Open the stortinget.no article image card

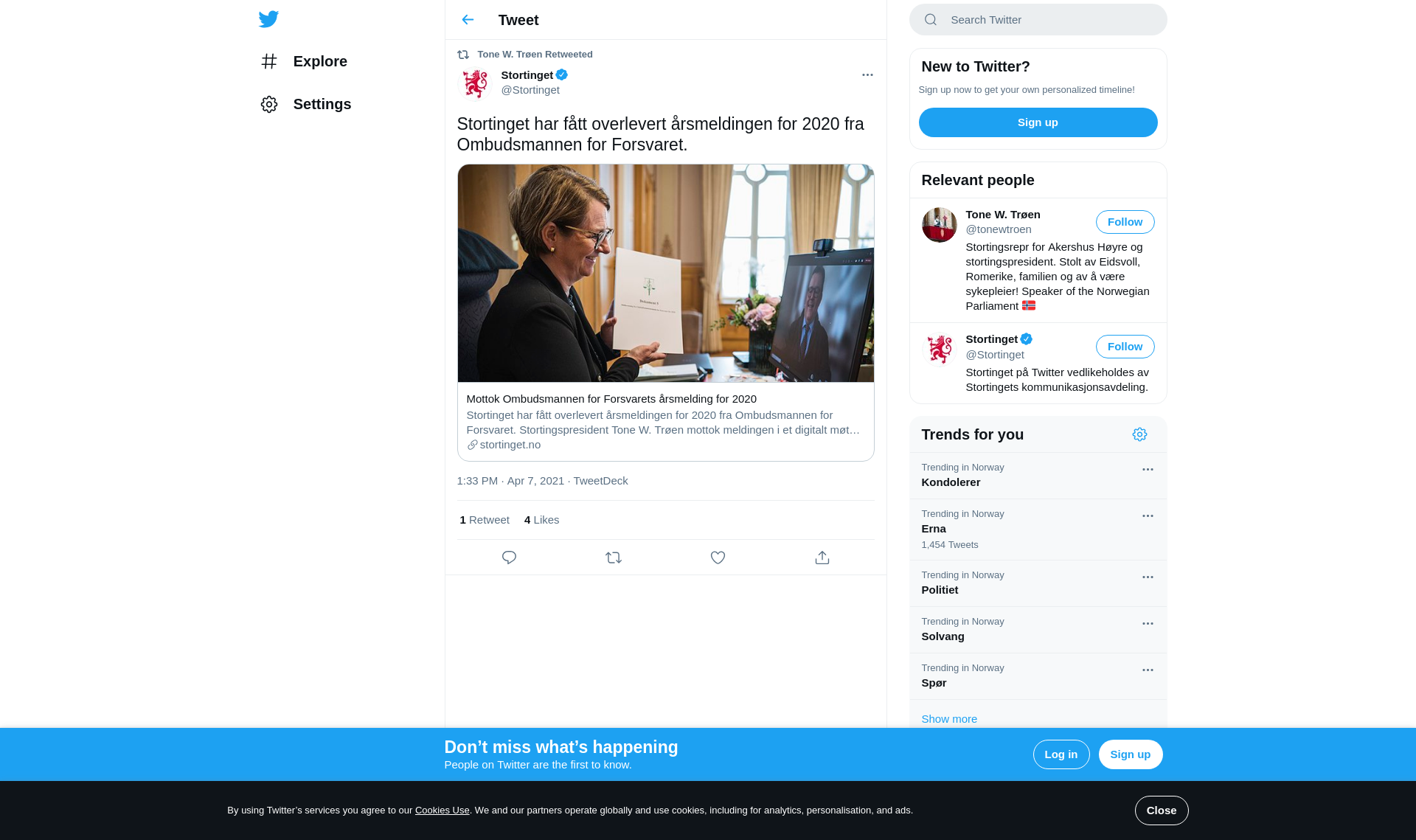665,313
